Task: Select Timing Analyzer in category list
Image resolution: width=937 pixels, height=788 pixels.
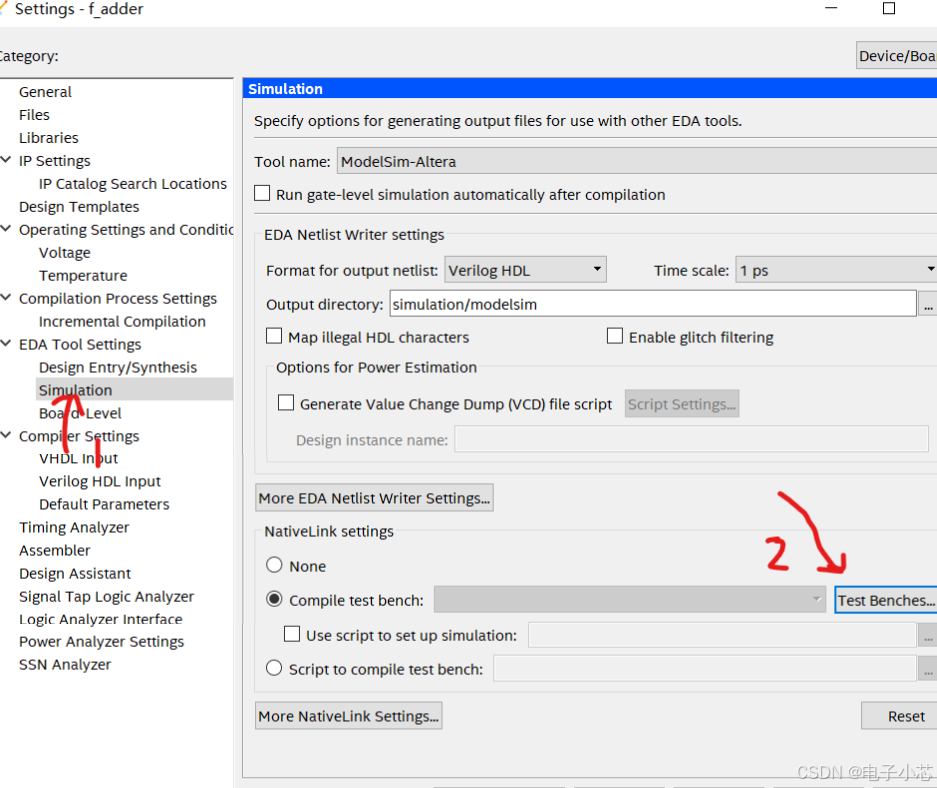Action: [x=74, y=527]
